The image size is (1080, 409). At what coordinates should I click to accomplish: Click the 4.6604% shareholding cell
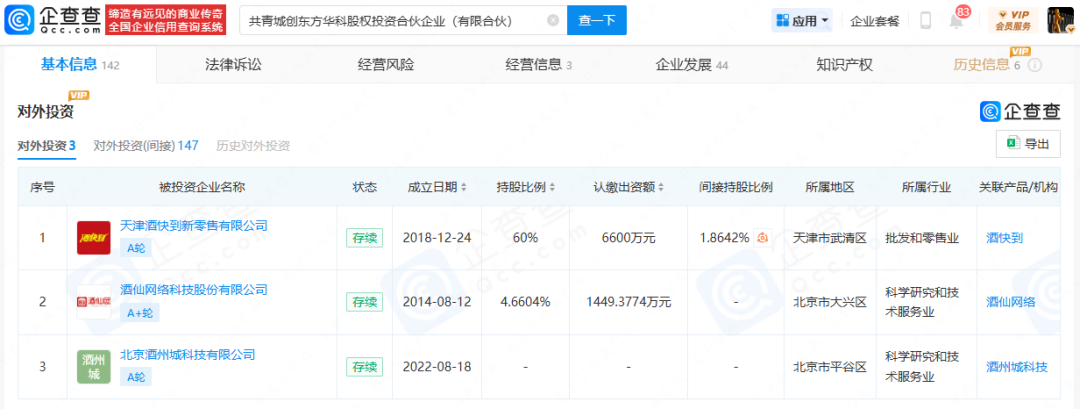coord(526,302)
